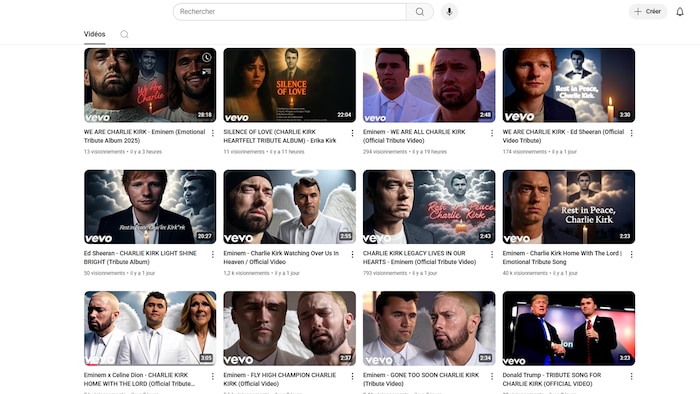Focus the Rechercher search field
This screenshot has width=700, height=394.
pyautogui.click(x=290, y=12)
